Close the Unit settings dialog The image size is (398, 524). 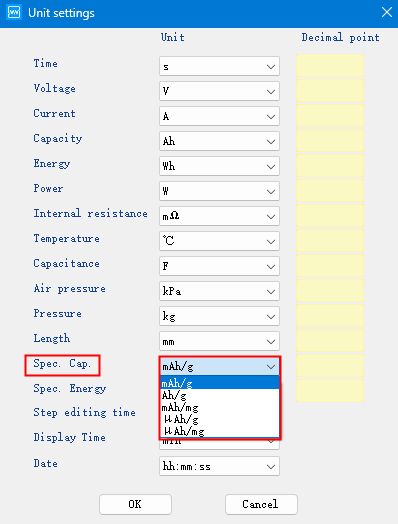pos(387,13)
